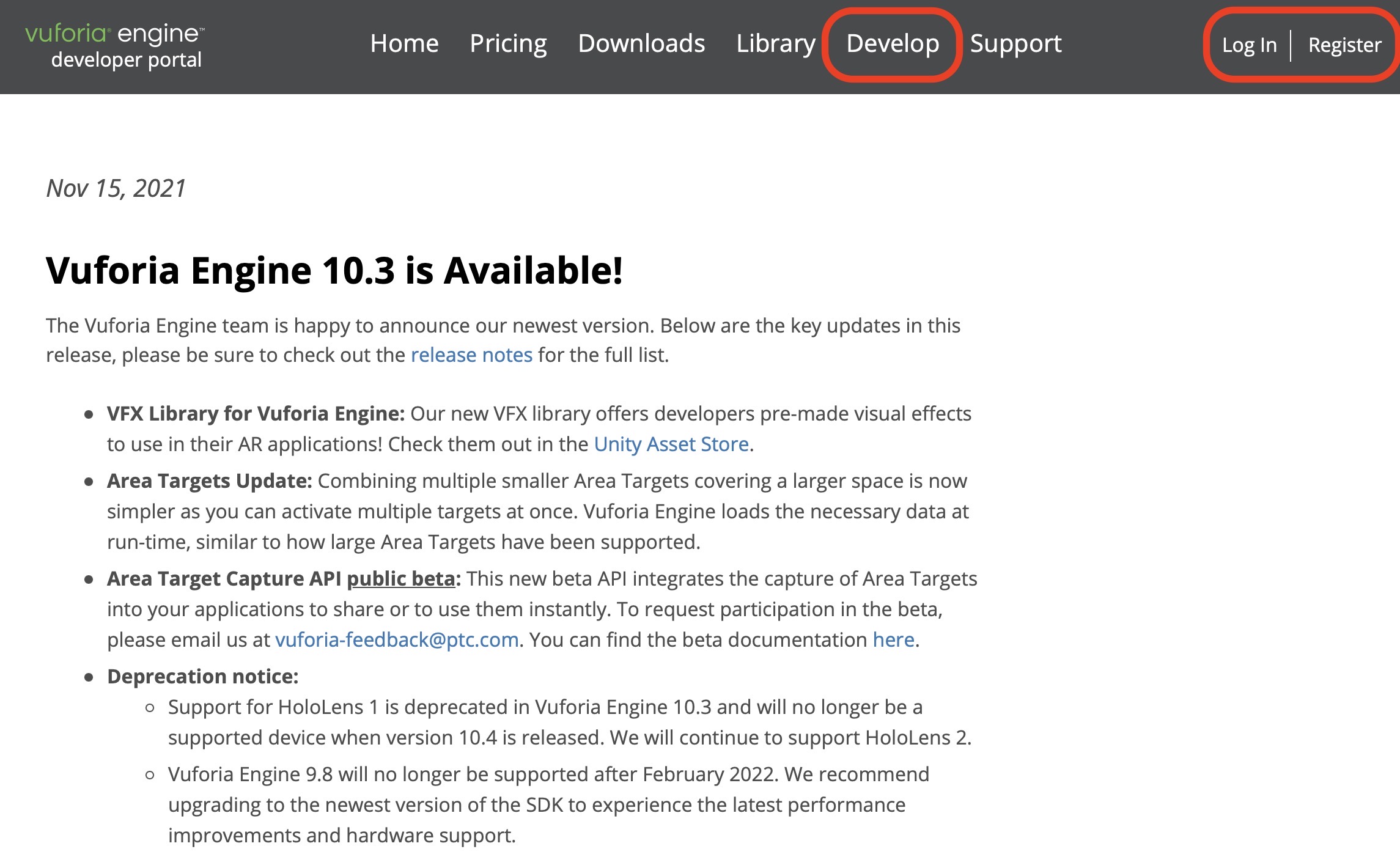
Task: Click the 'Area Target Capture API' bold text
Action: [224, 579]
